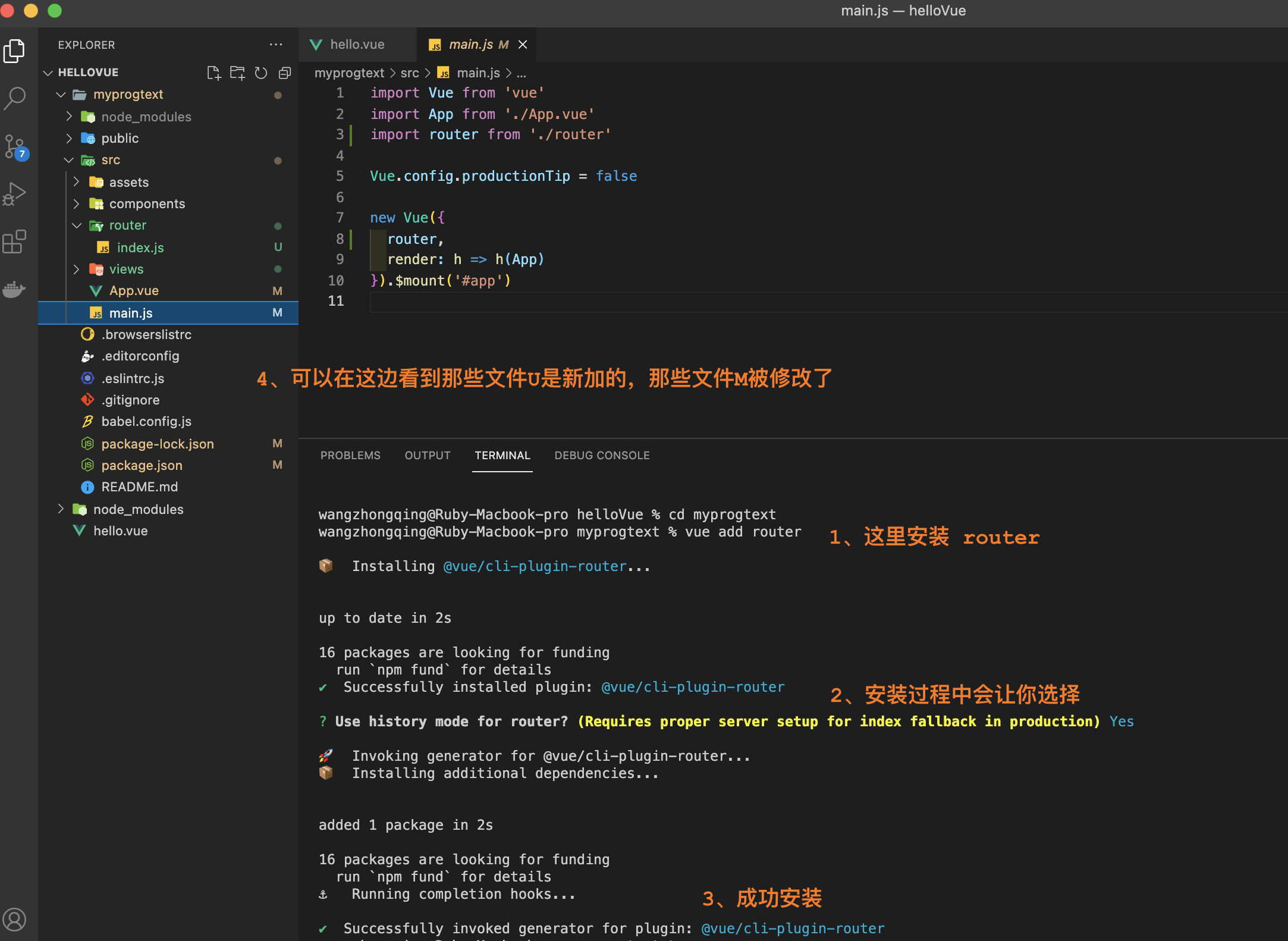
Task: Select the TERMINAL panel tab
Action: point(502,456)
